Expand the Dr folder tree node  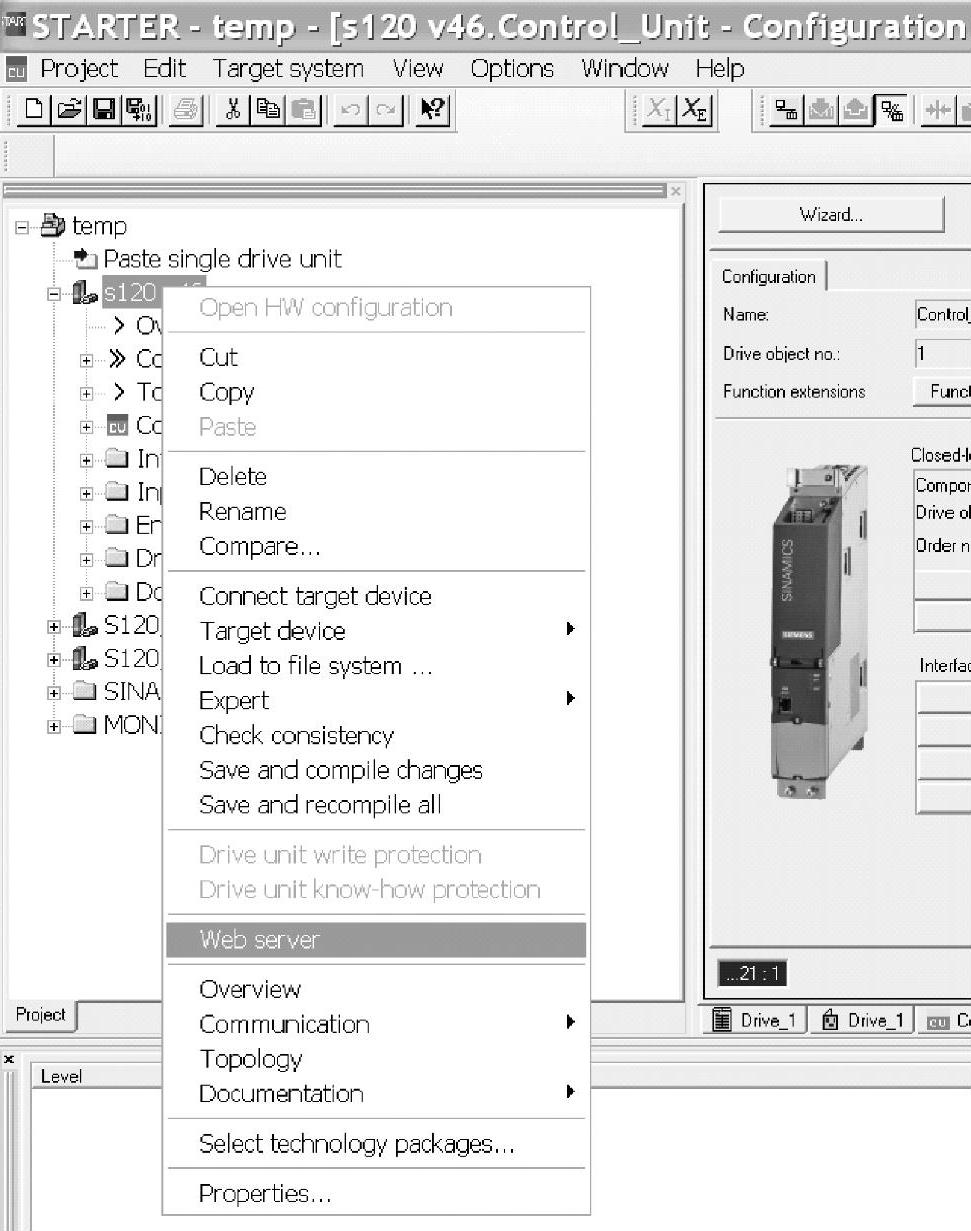click(x=87, y=558)
